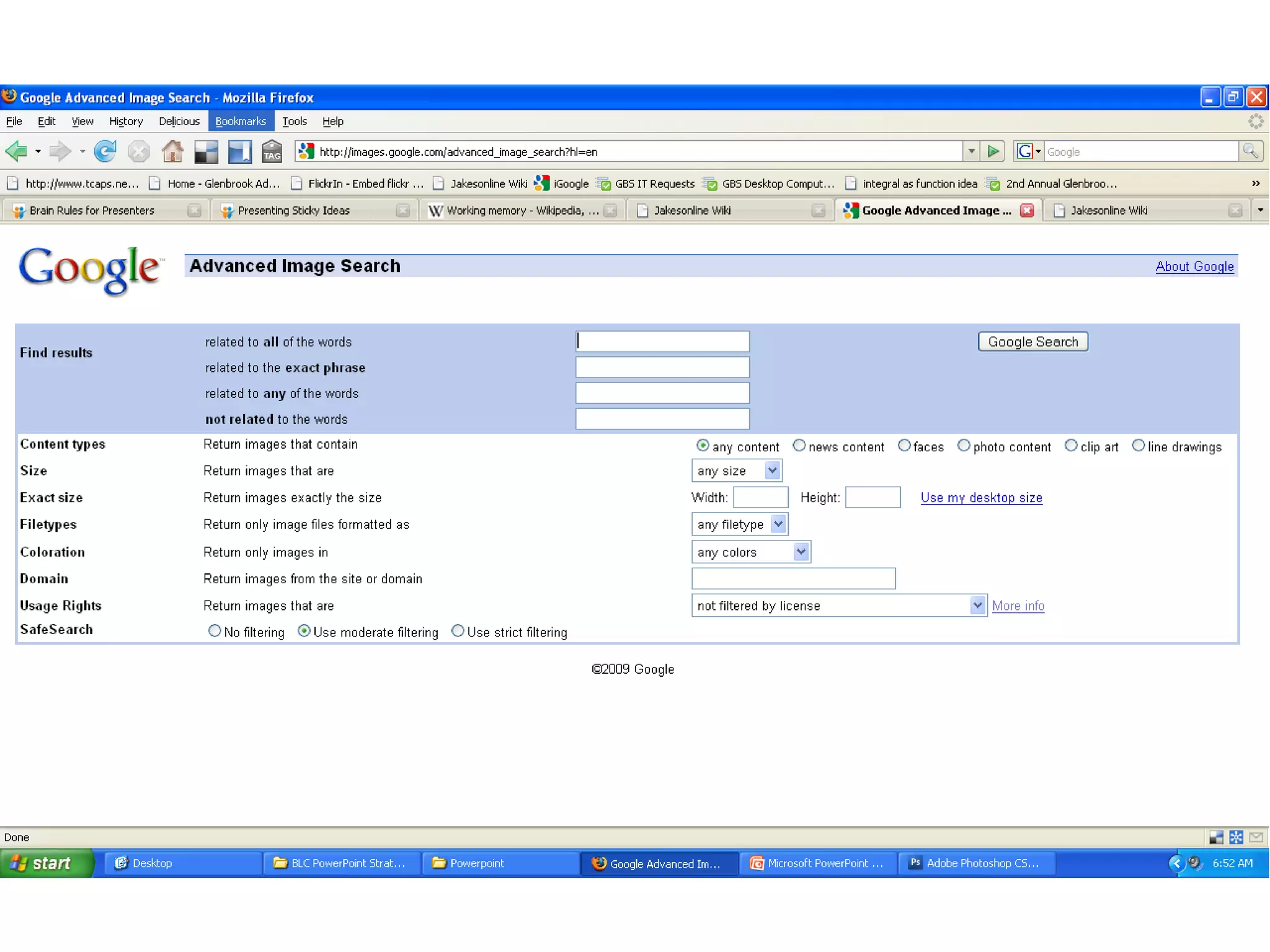Click the Delicious TAG icon
This screenshot has height=952, width=1270.
272,151
